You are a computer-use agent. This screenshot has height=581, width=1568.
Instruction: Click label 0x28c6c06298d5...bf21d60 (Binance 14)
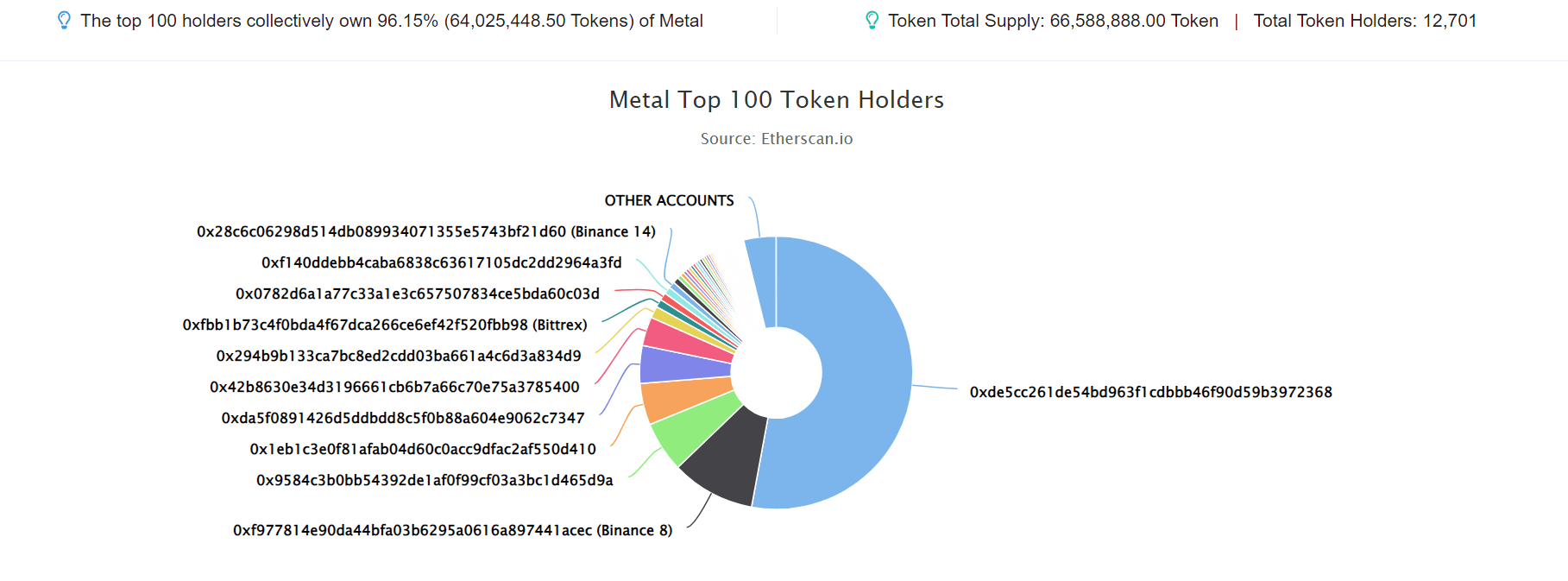tap(426, 231)
